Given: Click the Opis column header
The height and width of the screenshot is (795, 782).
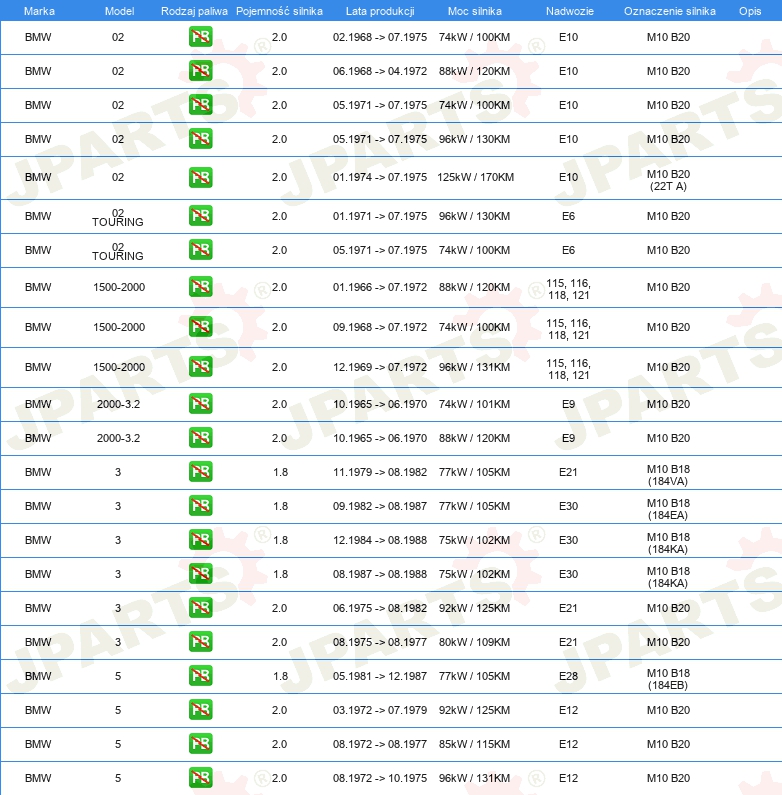Looking at the screenshot, I should click(x=750, y=11).
